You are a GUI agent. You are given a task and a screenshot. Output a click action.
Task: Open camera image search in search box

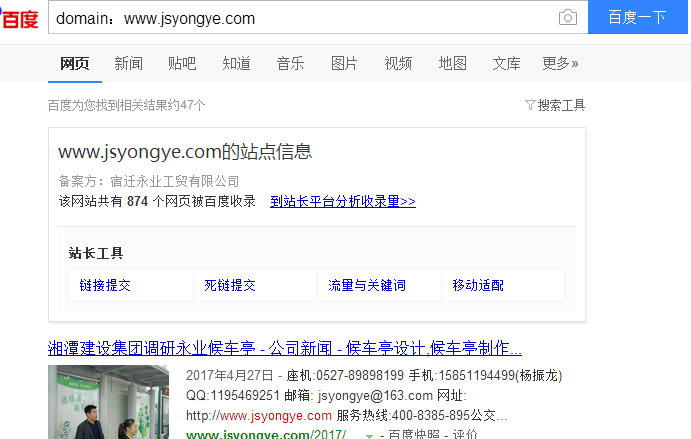coord(567,18)
